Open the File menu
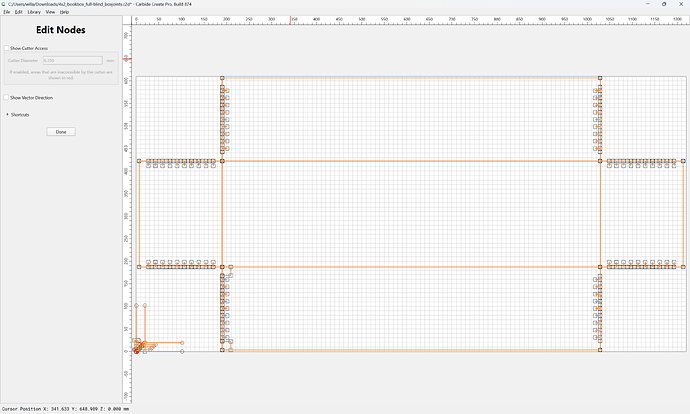This screenshot has width=690, height=414. [7, 12]
